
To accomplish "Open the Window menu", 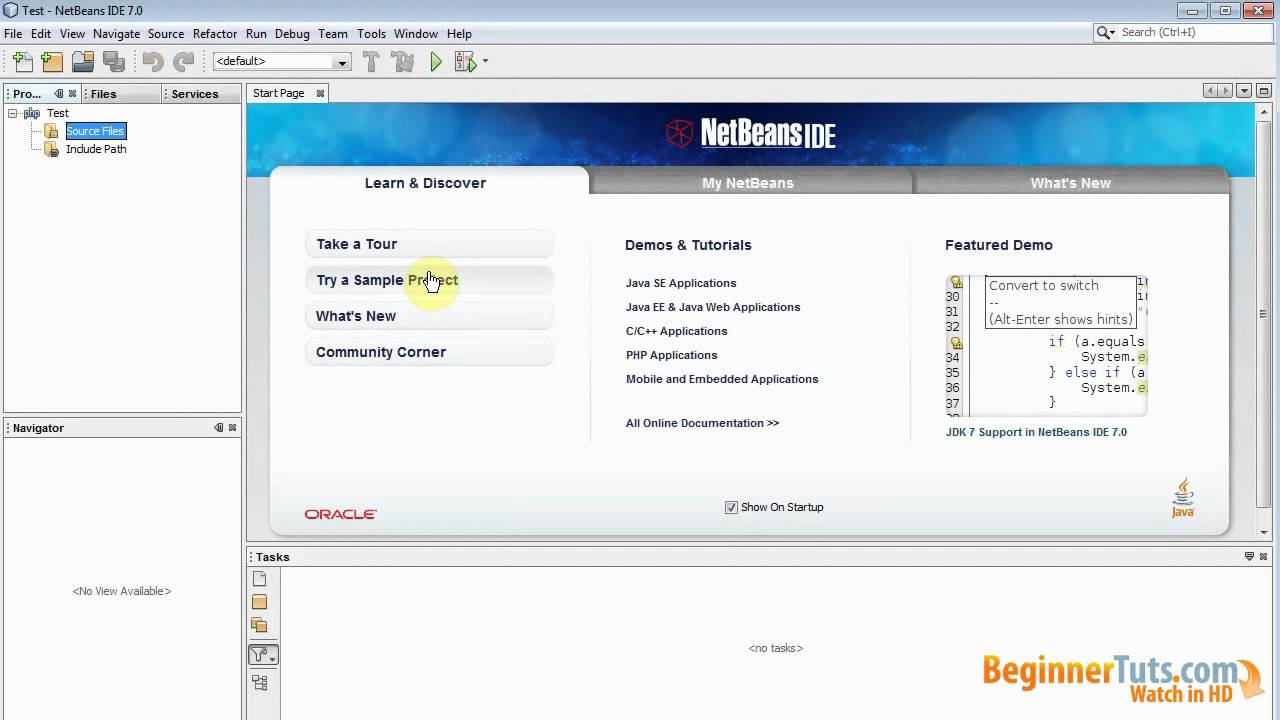I will click(416, 33).
